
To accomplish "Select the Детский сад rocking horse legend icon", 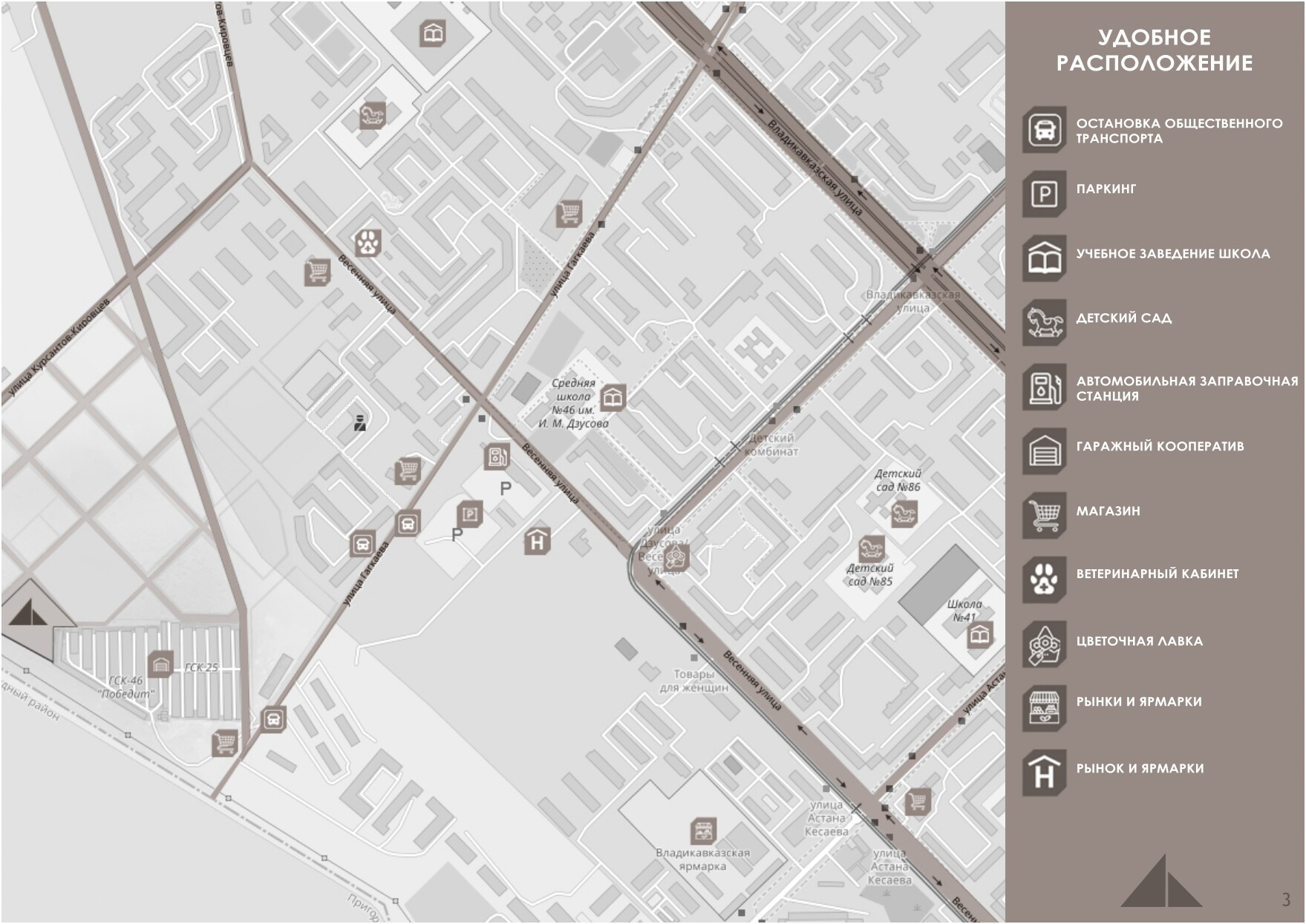I will tap(1044, 324).
